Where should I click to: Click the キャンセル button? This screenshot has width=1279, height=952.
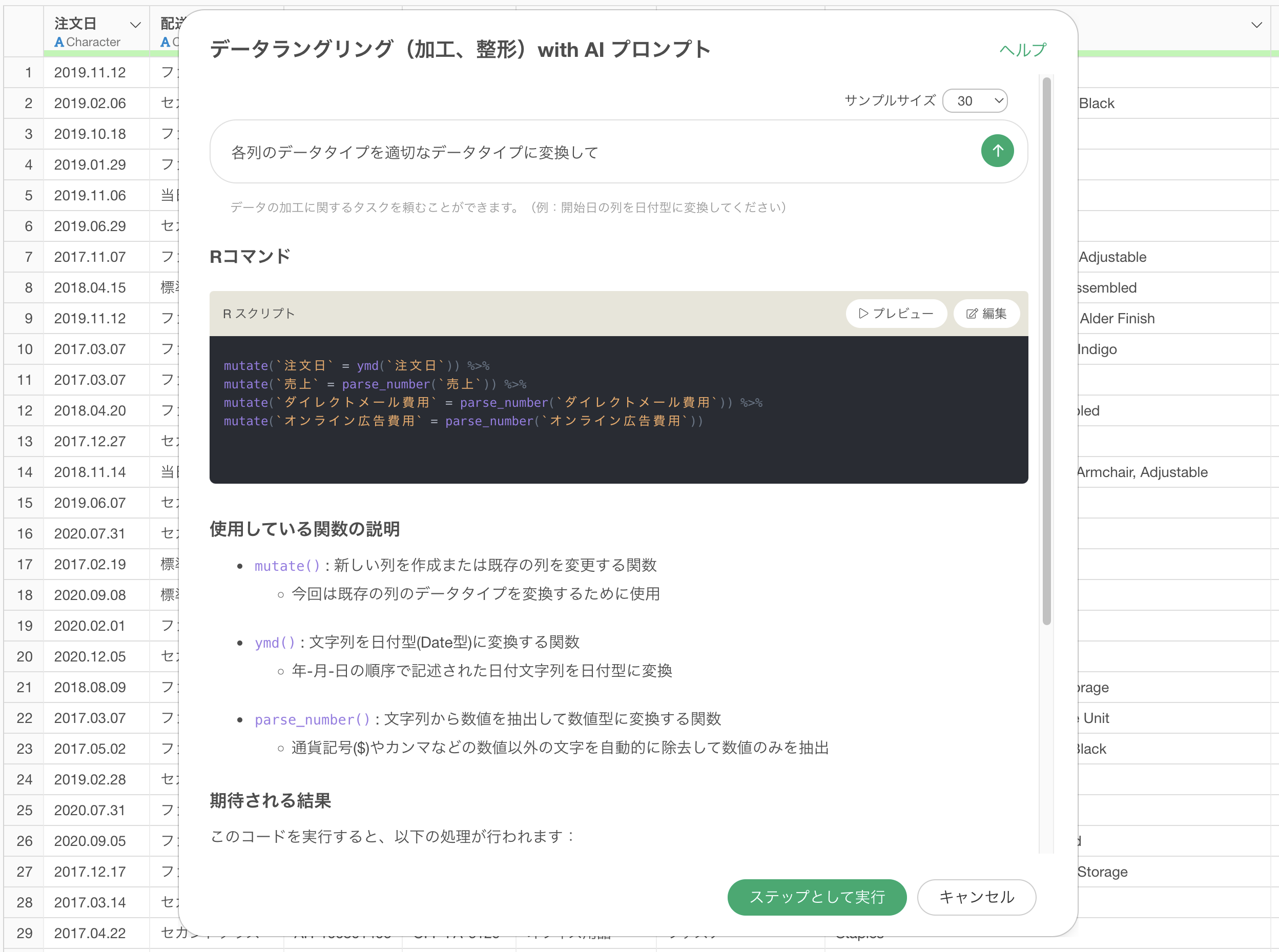(976, 897)
